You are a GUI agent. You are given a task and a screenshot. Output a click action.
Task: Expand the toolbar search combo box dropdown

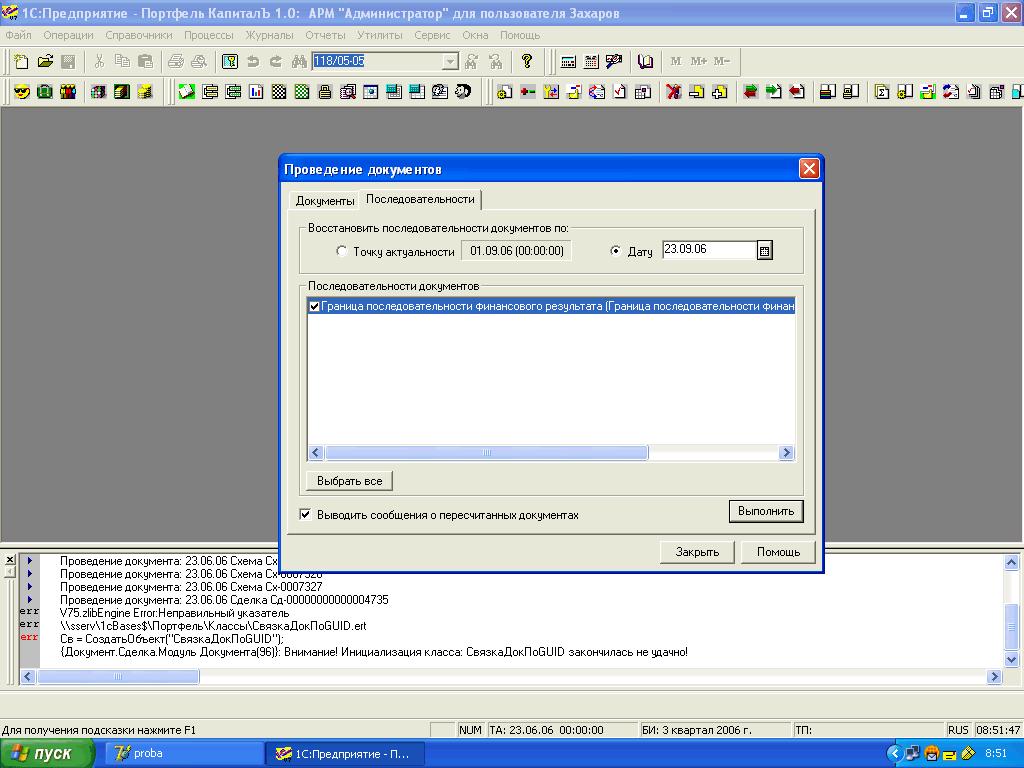[450, 62]
